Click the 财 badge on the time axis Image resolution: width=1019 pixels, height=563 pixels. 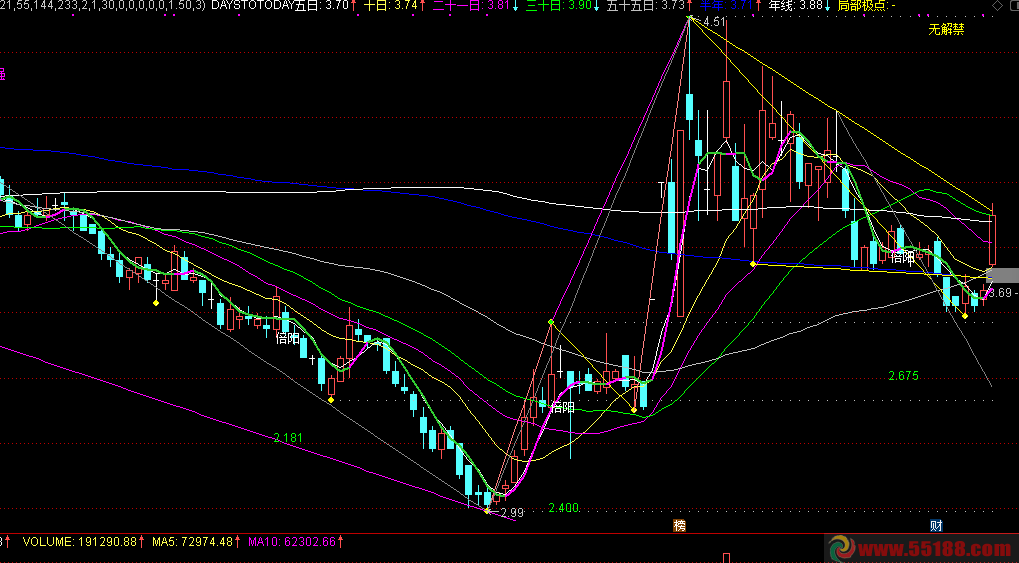pos(935,525)
